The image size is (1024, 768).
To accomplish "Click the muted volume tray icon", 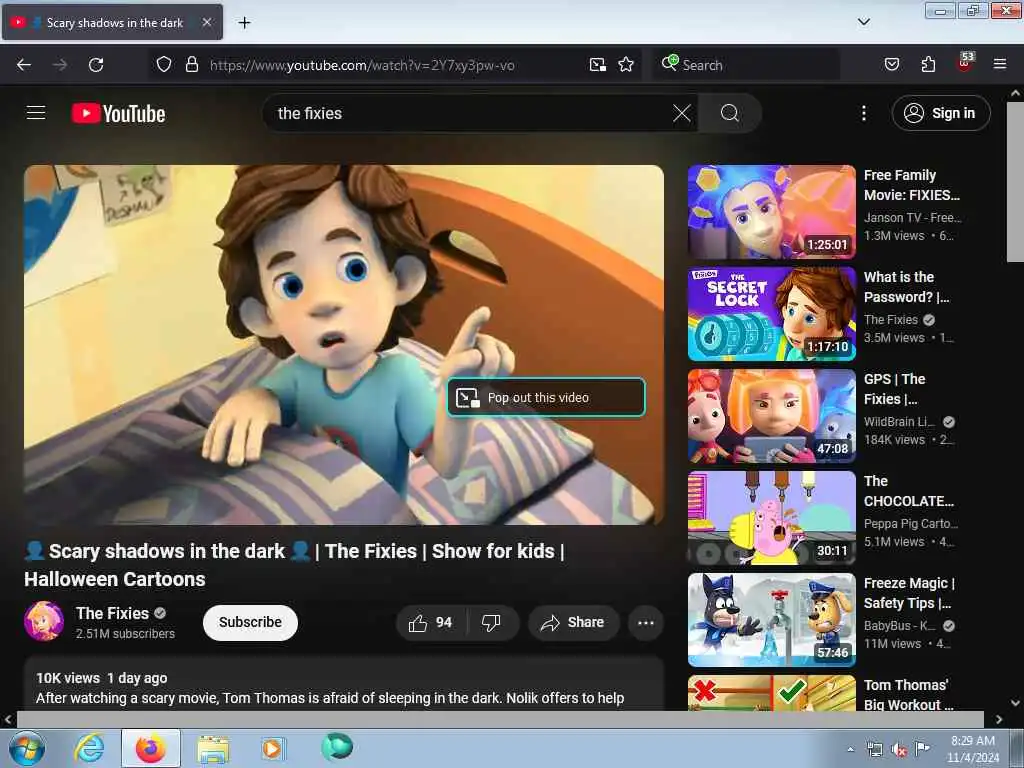I will [899, 750].
